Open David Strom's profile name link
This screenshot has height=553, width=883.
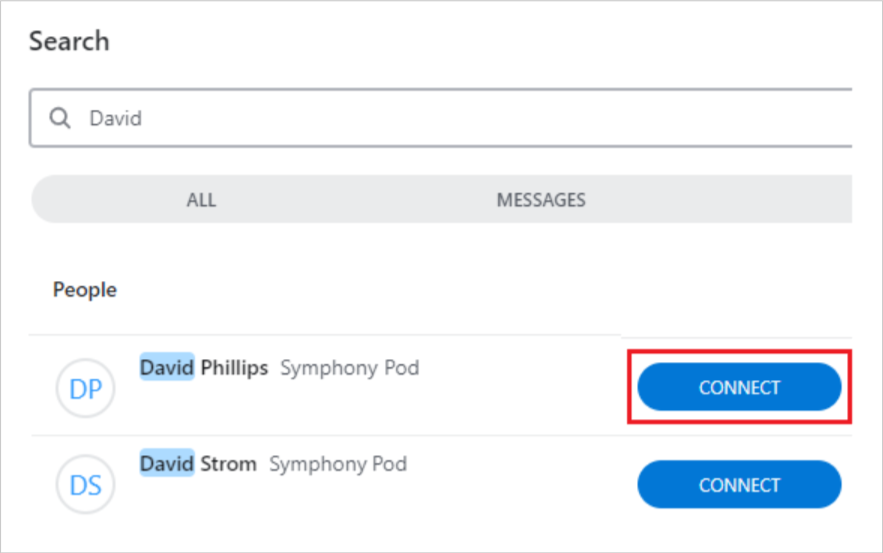click(x=198, y=464)
